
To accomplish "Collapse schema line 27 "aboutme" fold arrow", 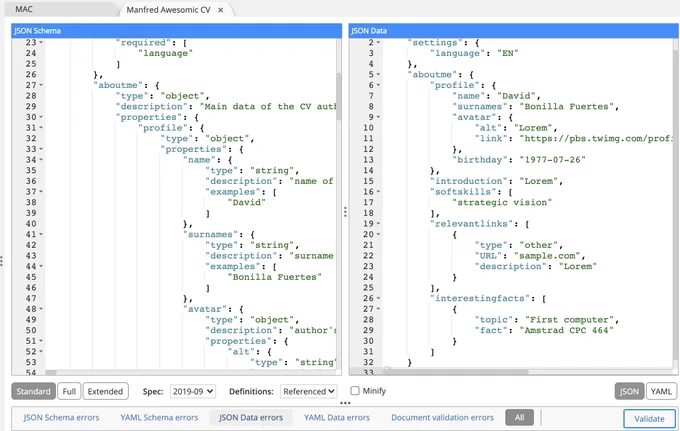I will [41, 85].
